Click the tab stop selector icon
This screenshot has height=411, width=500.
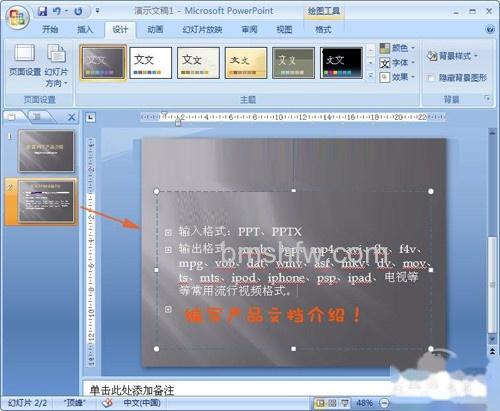pos(90,117)
